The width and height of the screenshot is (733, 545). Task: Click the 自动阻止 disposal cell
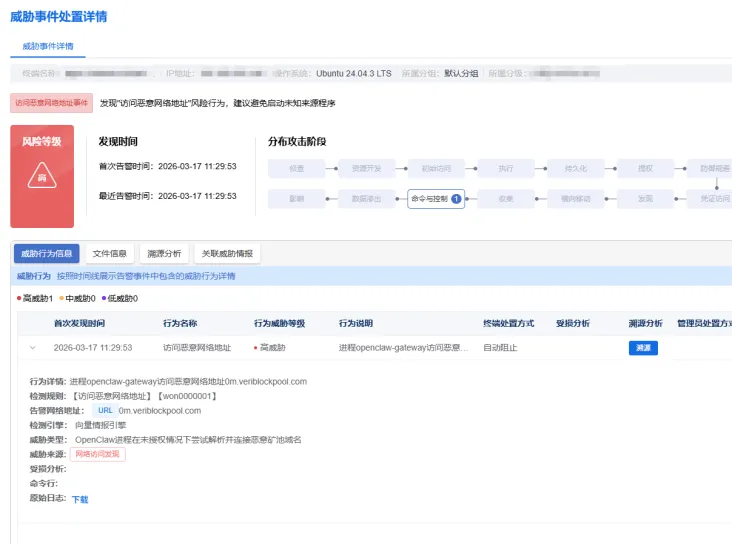tap(500, 347)
